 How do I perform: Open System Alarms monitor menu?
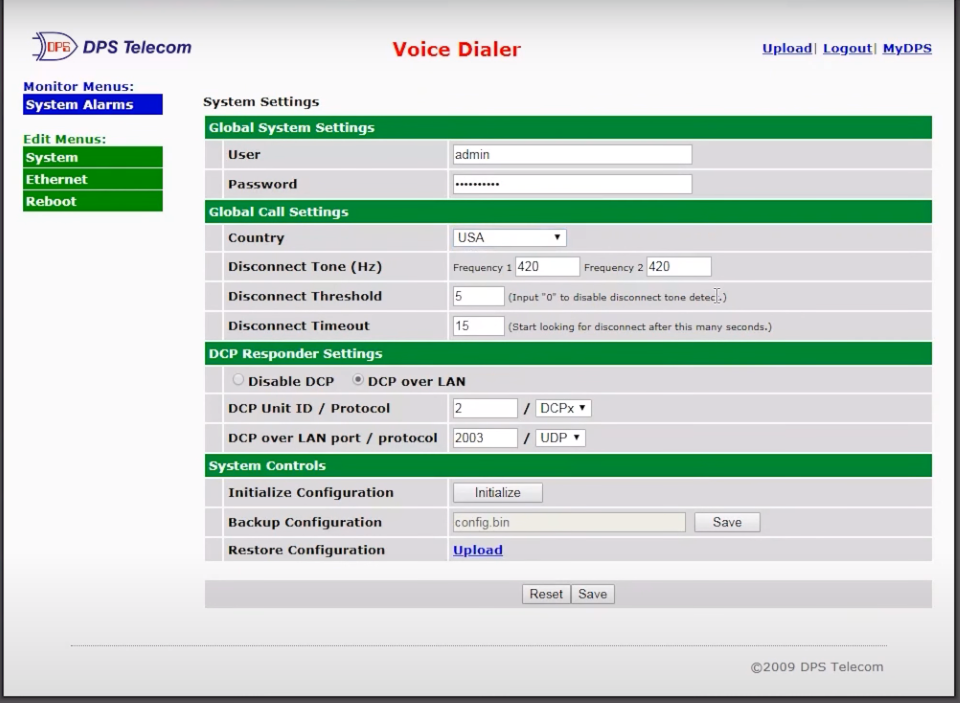coord(93,104)
